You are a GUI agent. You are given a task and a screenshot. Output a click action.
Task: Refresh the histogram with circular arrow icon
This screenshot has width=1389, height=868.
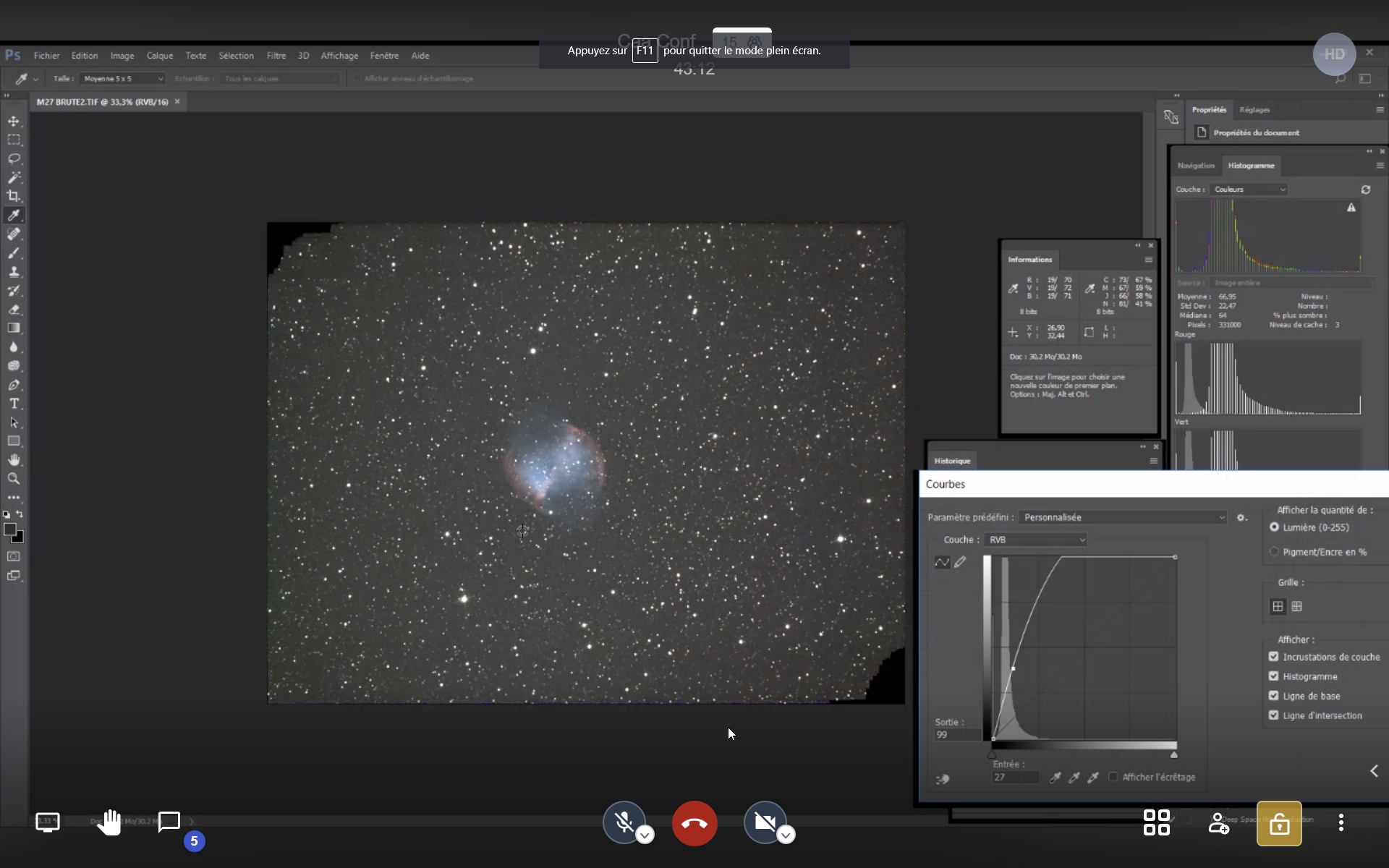[1366, 190]
